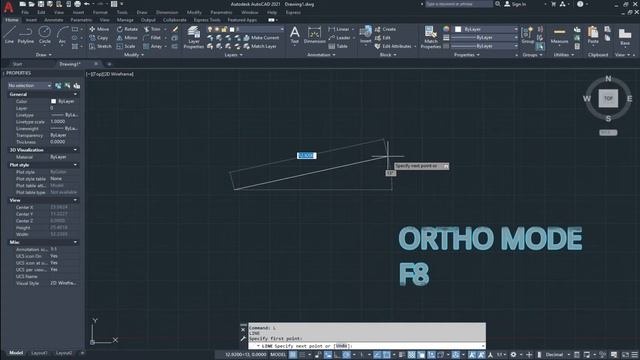Viewport: 640px width, 360px height.
Task: Click the Copy tool
Action: click(99, 38)
